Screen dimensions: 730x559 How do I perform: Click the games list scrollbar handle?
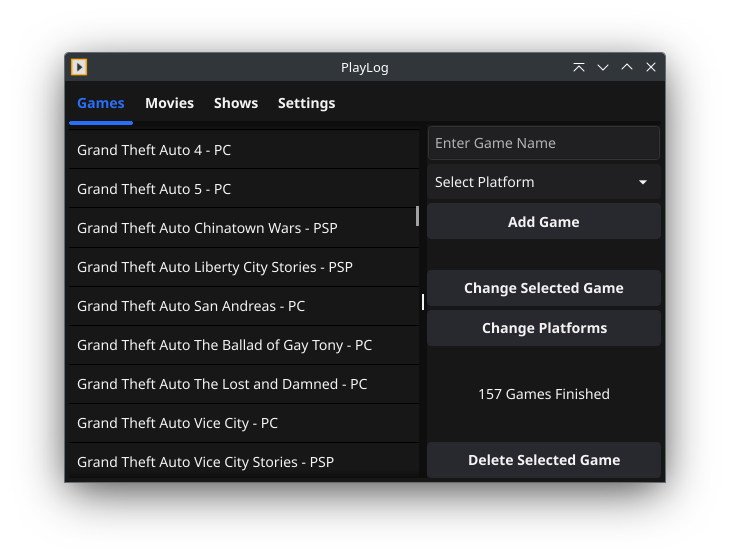point(417,216)
